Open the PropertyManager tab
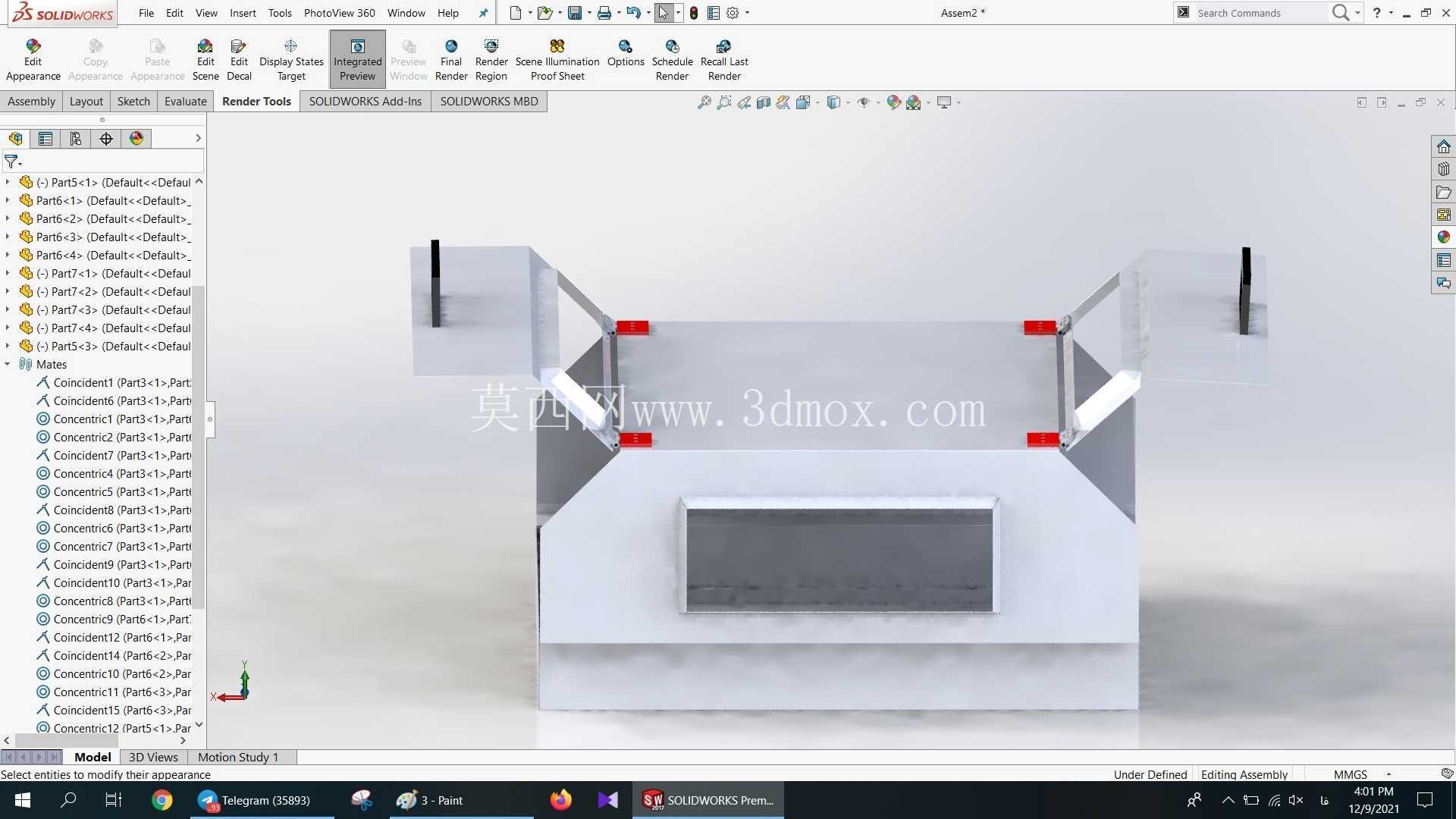1456x819 pixels. click(45, 139)
